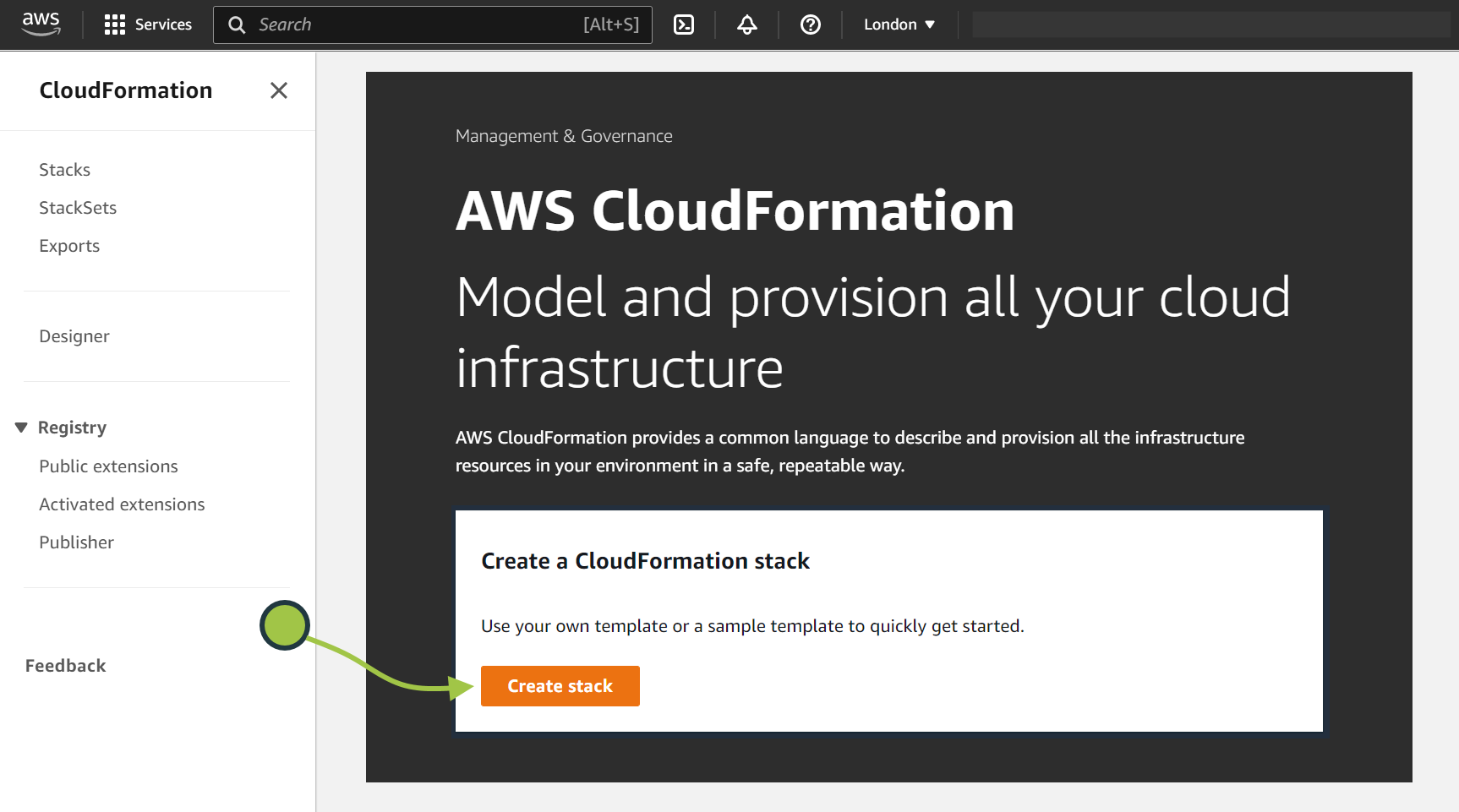Screen dimensions: 1459x812
Task: Open the help question mark icon
Action: [x=810, y=25]
